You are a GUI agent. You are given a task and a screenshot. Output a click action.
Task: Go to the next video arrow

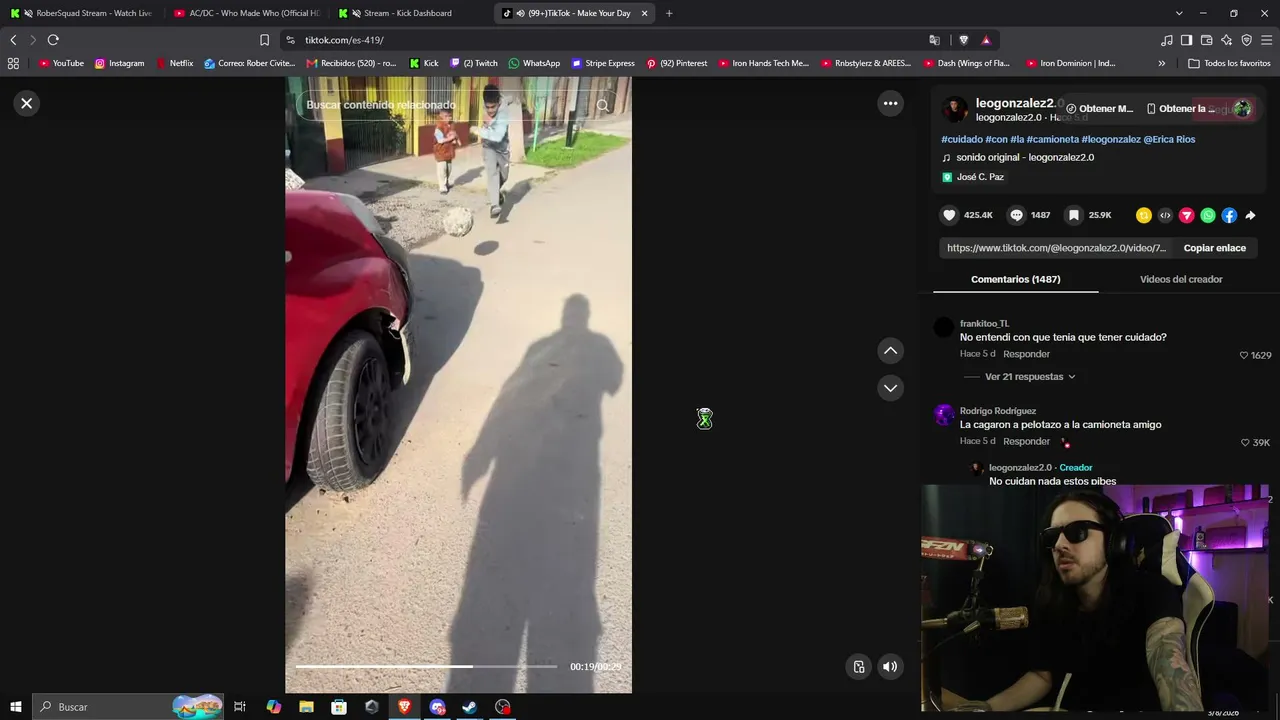click(890, 388)
